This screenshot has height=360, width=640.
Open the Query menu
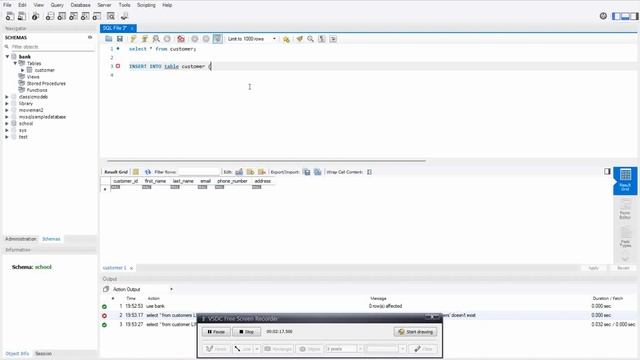pyautogui.click(x=57, y=5)
